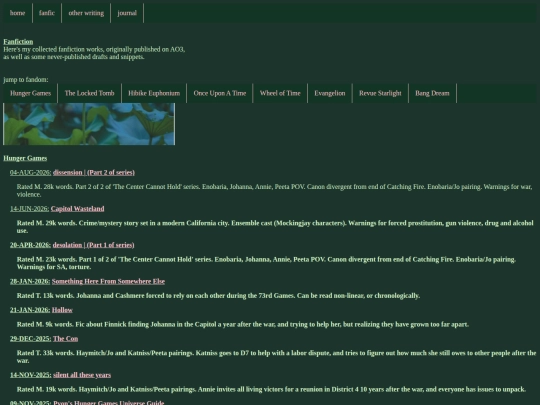
Task: Click the 'Rated M. 19k words' description
Action: coord(271,390)
